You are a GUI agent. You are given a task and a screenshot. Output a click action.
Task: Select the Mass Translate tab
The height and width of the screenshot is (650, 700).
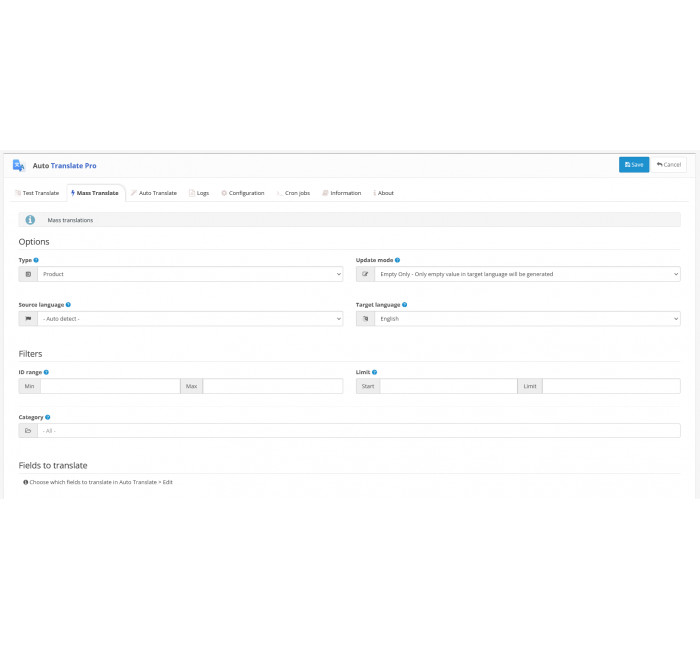coord(95,193)
